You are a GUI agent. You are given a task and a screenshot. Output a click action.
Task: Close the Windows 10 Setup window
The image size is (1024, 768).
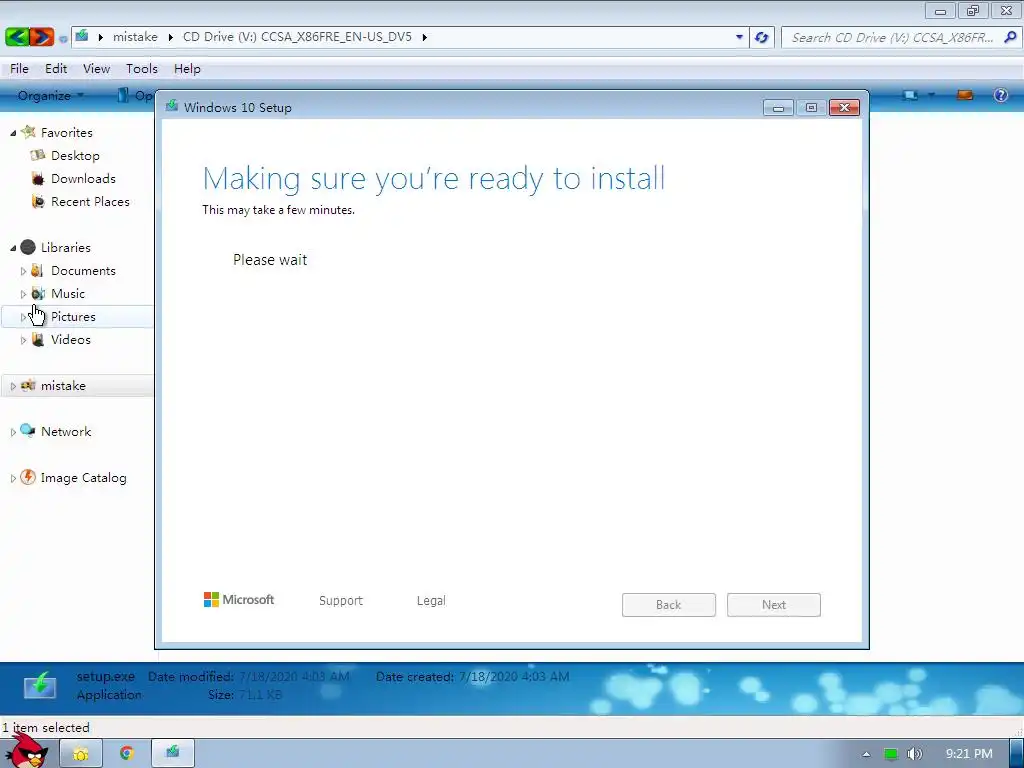pos(844,107)
